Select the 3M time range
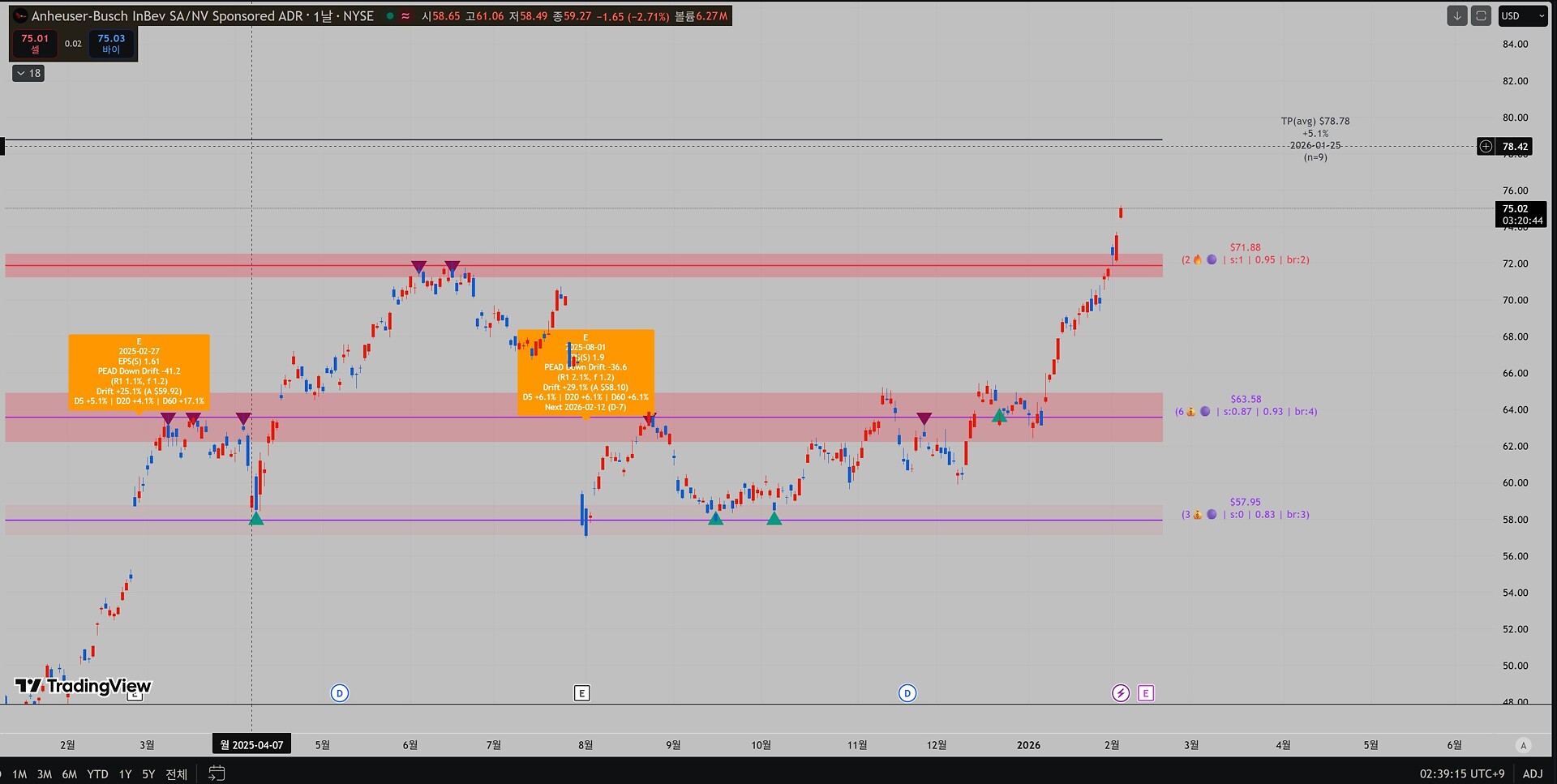The width and height of the screenshot is (1557, 784). tap(45, 774)
